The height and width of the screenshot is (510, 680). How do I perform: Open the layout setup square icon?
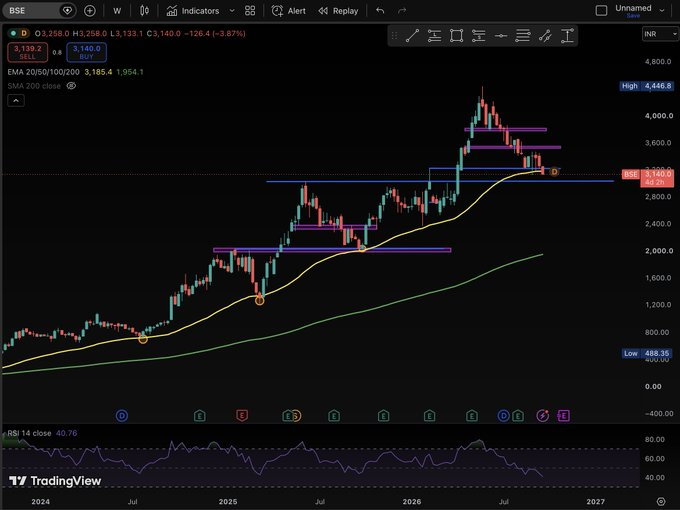point(601,10)
